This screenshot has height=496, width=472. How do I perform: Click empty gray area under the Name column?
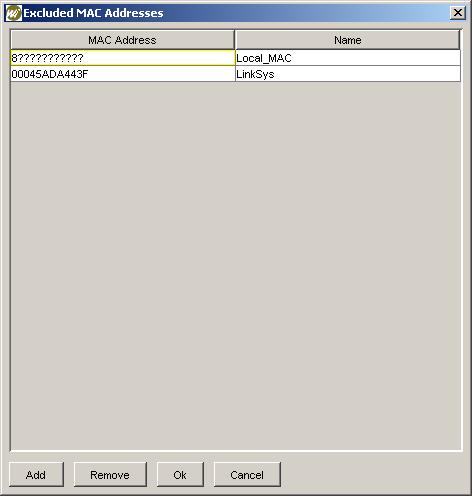tap(348, 267)
